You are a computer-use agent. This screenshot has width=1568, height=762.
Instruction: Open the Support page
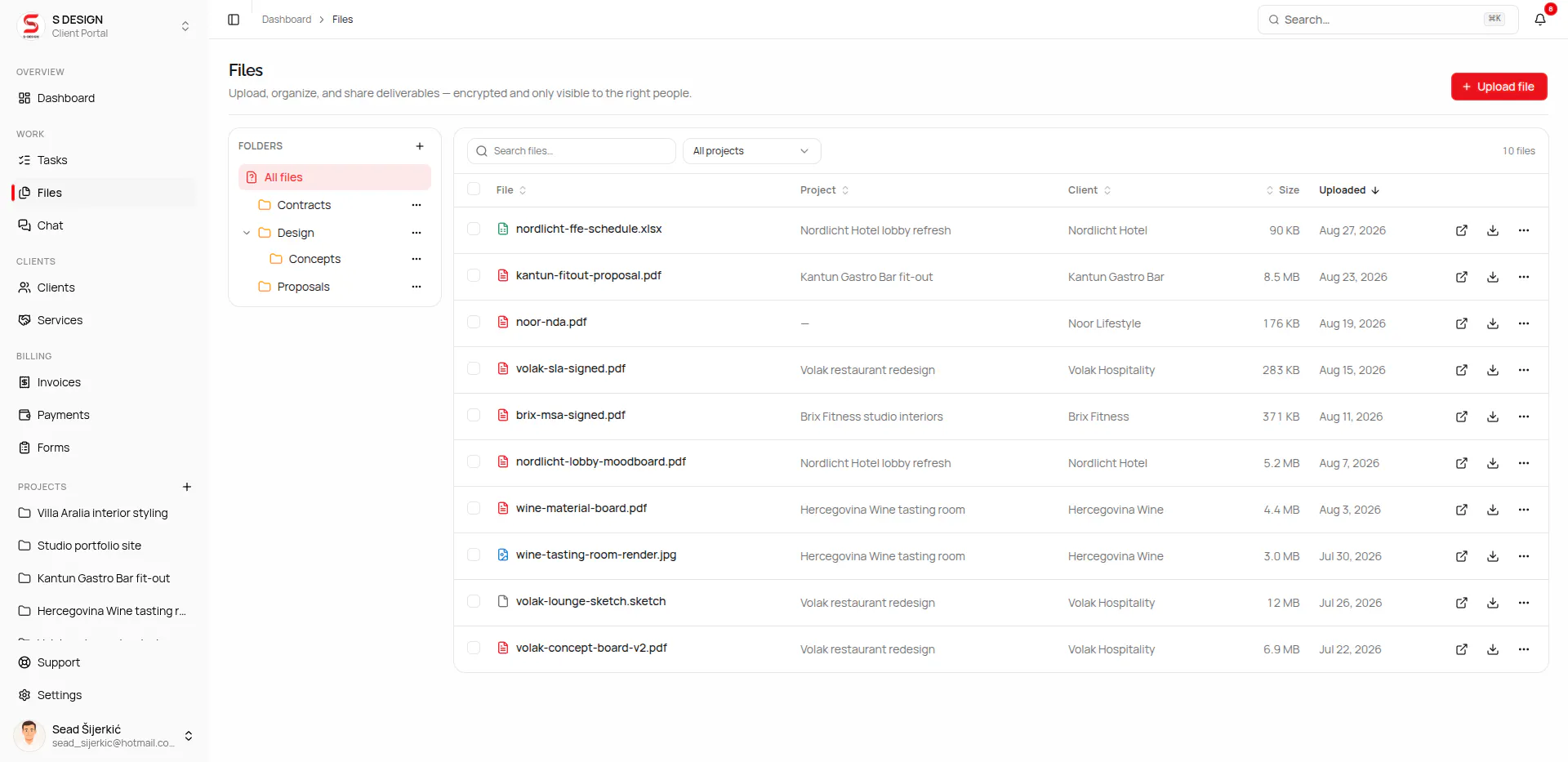click(x=105, y=662)
